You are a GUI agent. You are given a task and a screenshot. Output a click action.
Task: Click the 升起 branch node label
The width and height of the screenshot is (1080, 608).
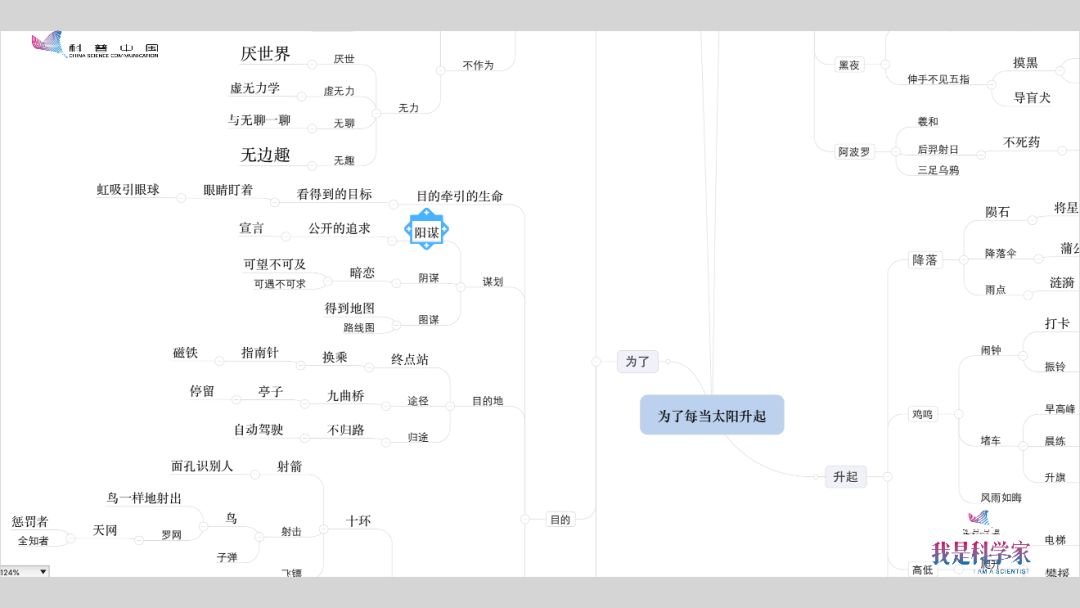(845, 477)
